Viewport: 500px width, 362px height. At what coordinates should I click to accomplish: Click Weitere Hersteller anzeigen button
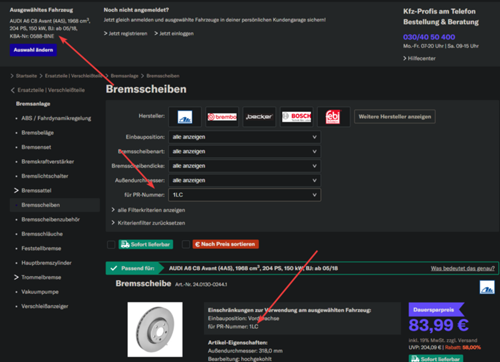395,117
